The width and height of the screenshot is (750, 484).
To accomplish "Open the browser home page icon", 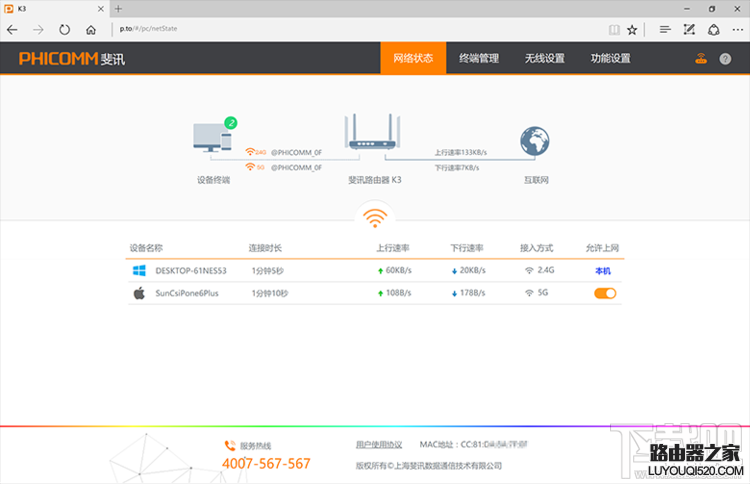I will point(90,30).
